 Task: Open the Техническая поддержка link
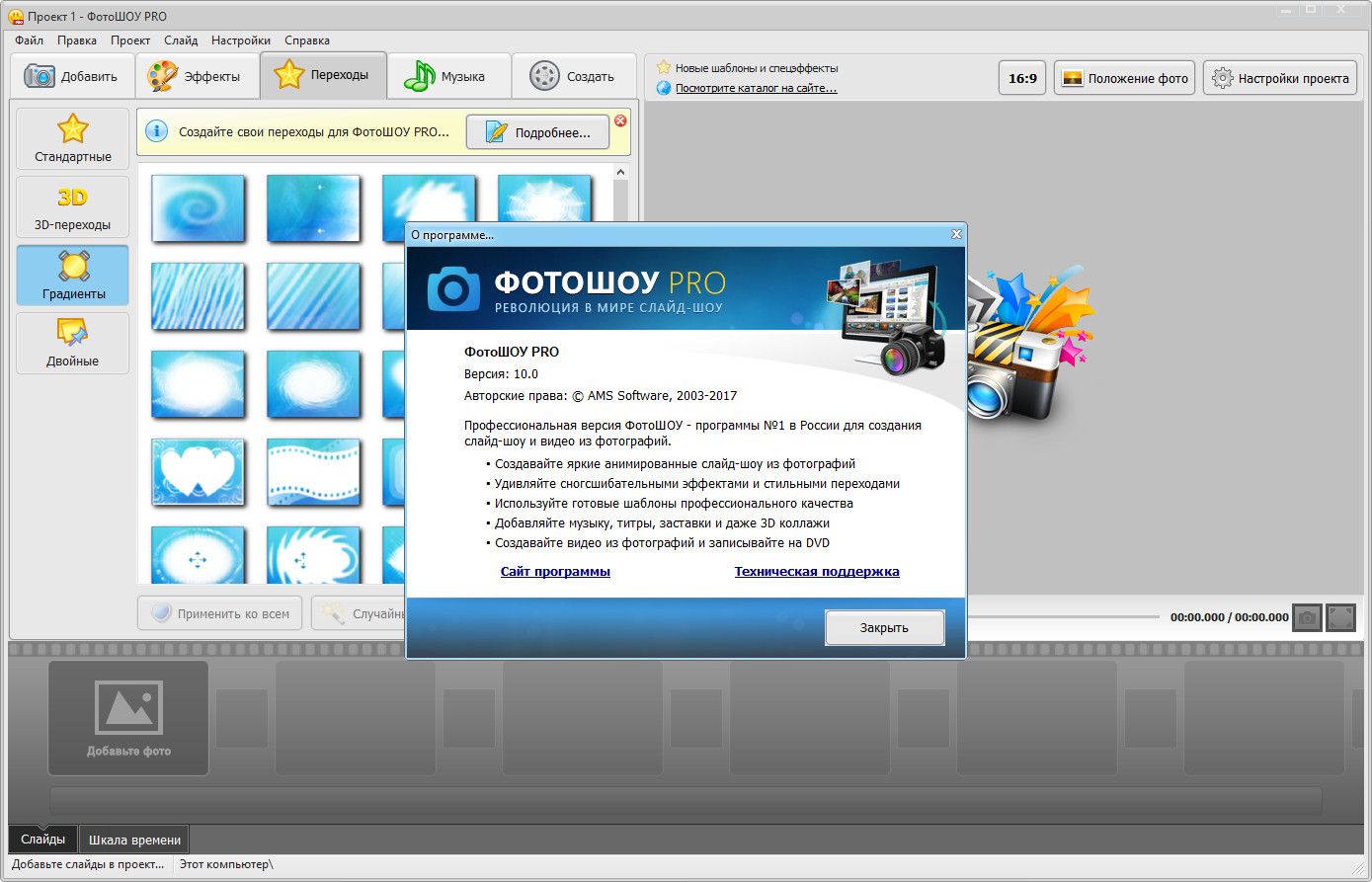tap(817, 571)
